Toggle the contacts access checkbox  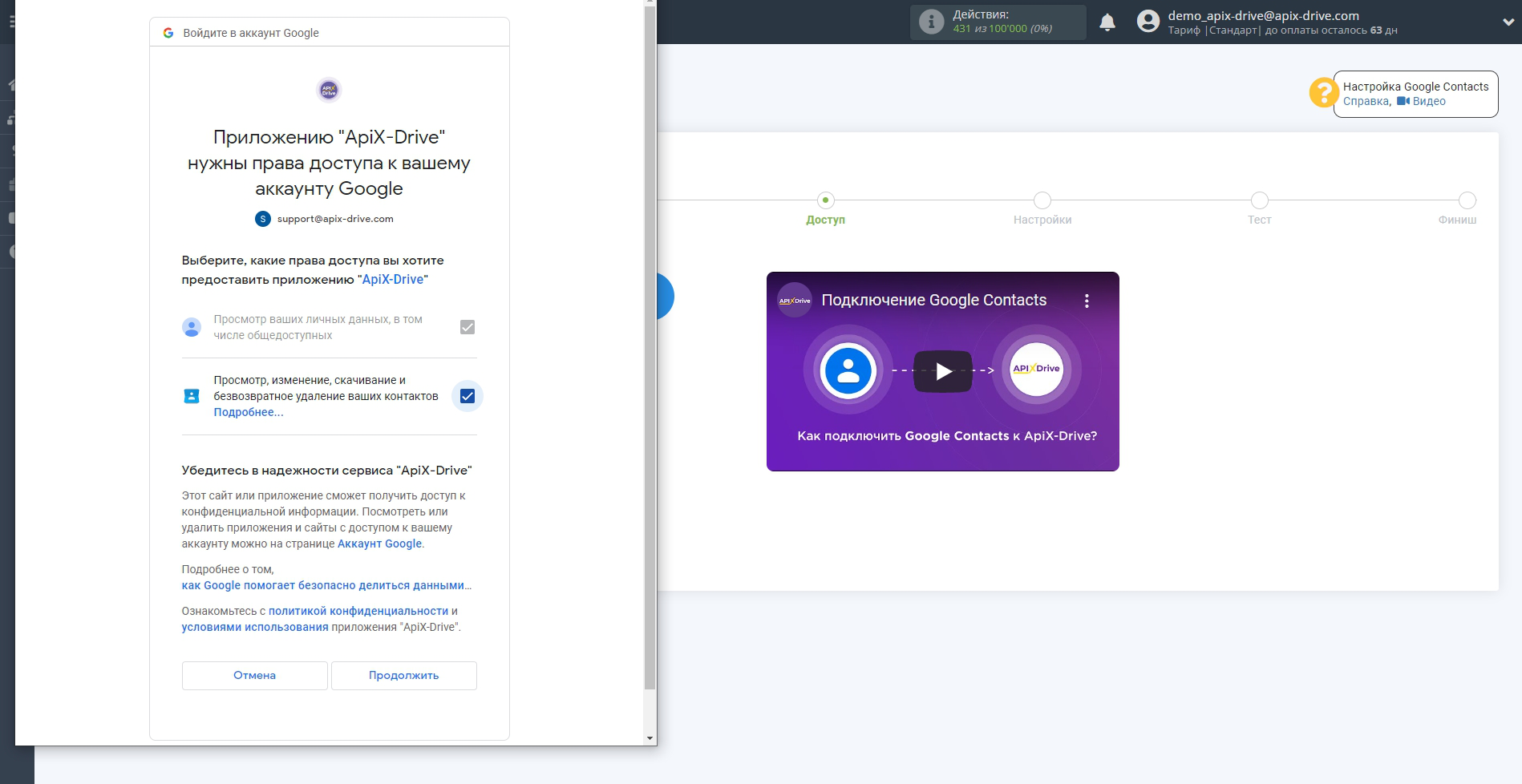pos(468,396)
